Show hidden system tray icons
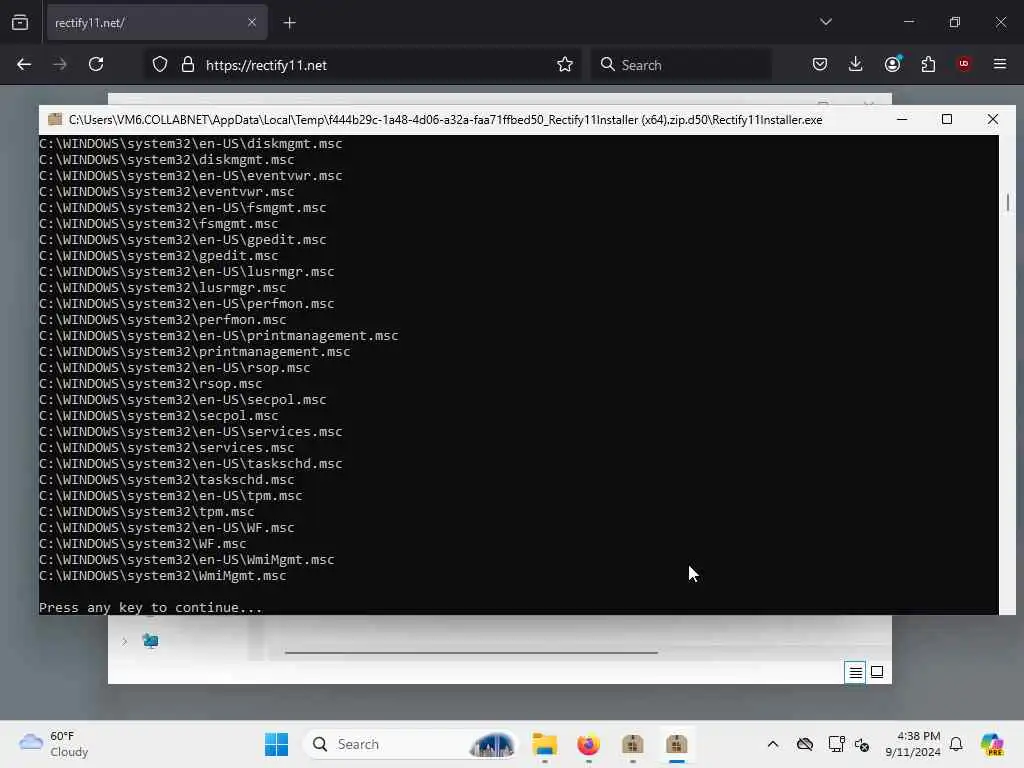 coord(773,744)
